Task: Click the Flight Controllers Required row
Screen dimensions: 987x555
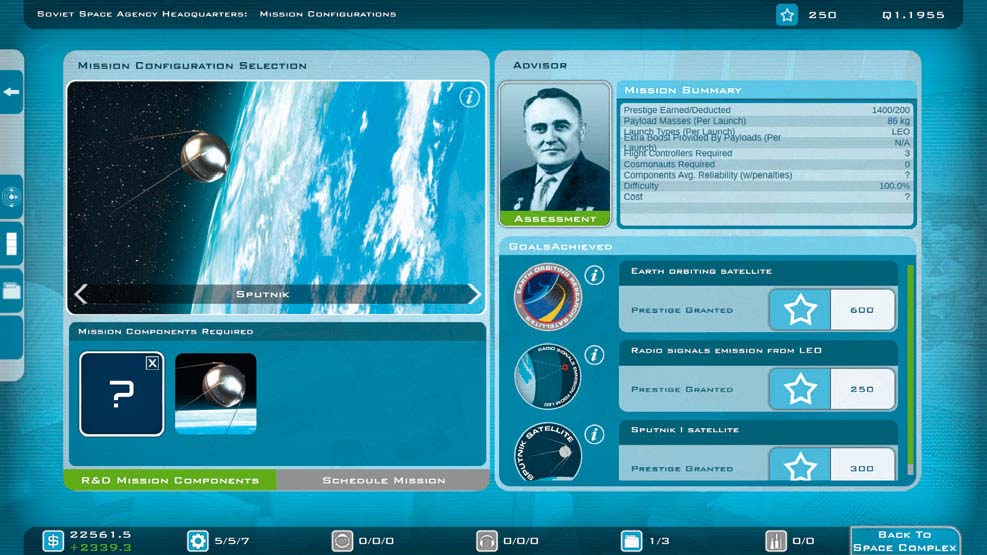Action: coord(766,153)
